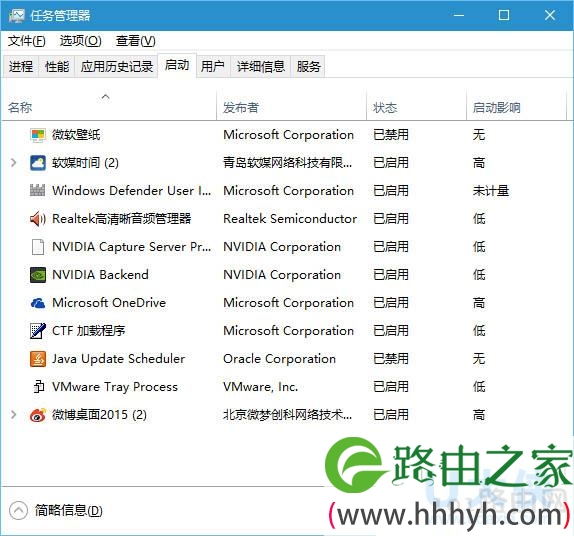Viewport: 574px width, 536px height.
Task: Click 低 impact of CTF 加载程序
Action: click(479, 331)
